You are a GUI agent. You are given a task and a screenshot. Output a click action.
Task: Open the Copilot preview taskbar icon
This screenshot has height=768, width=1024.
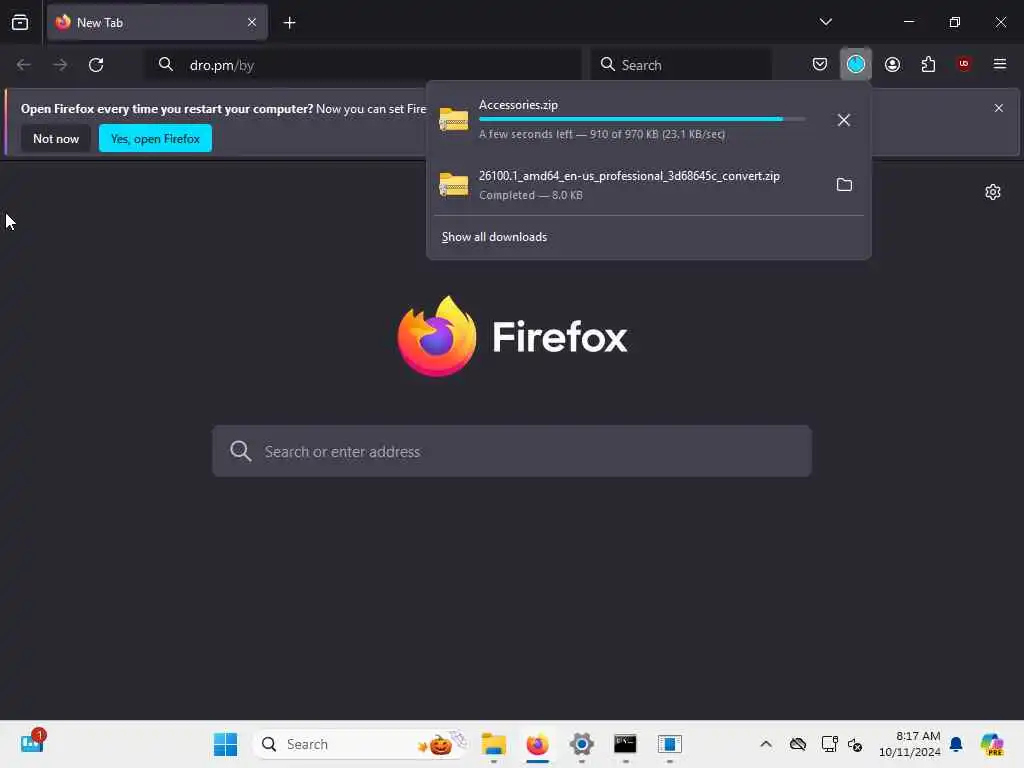(x=992, y=744)
